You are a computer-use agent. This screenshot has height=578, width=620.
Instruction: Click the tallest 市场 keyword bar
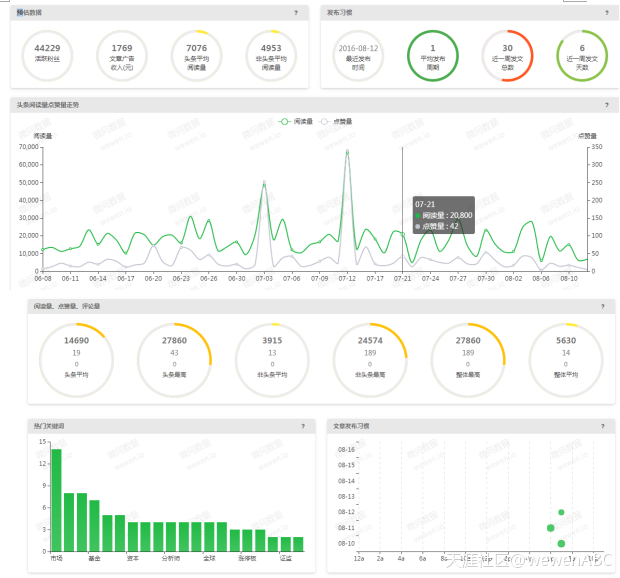[x=56, y=500]
